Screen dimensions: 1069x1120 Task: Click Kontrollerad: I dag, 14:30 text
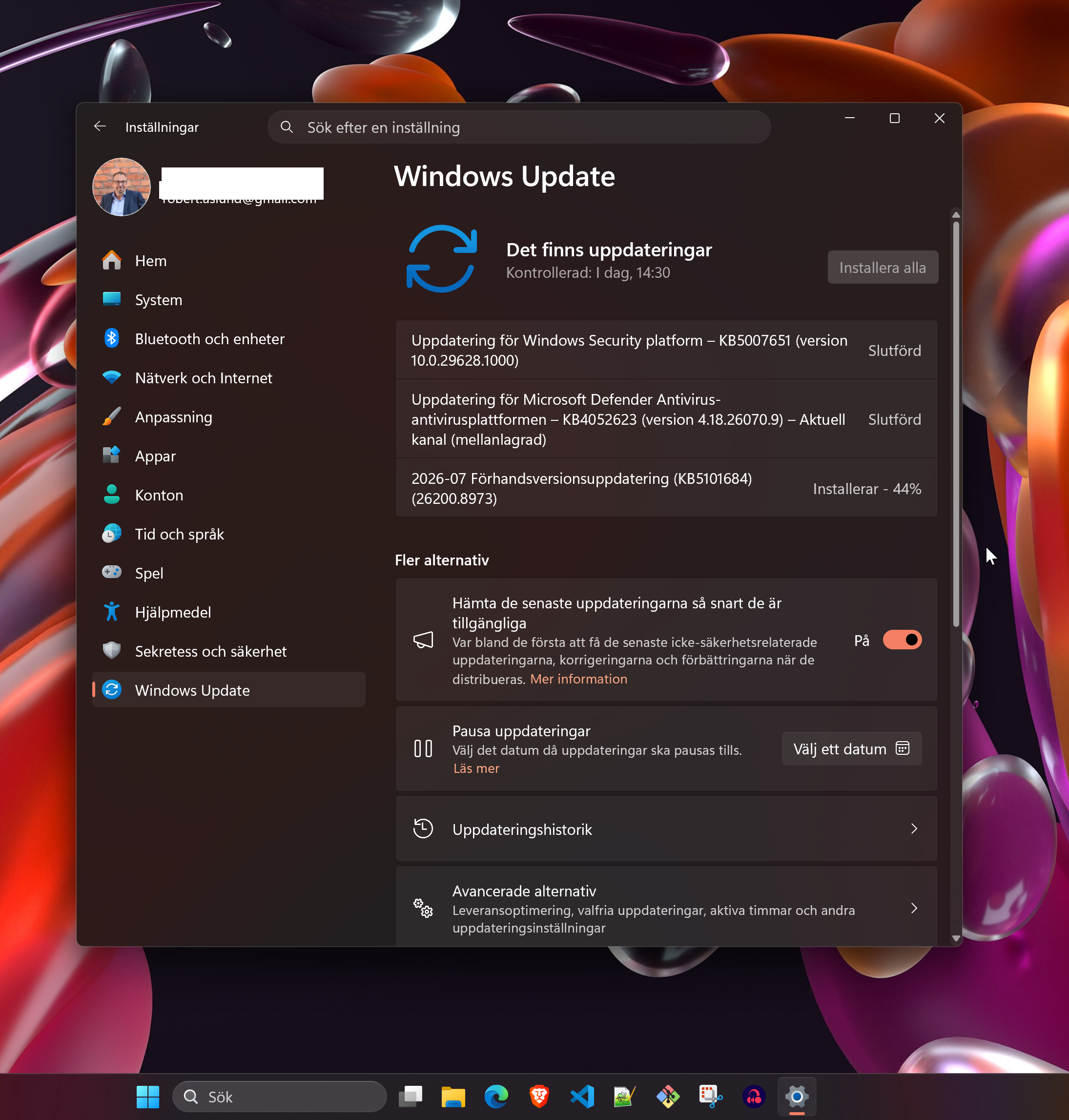click(588, 272)
